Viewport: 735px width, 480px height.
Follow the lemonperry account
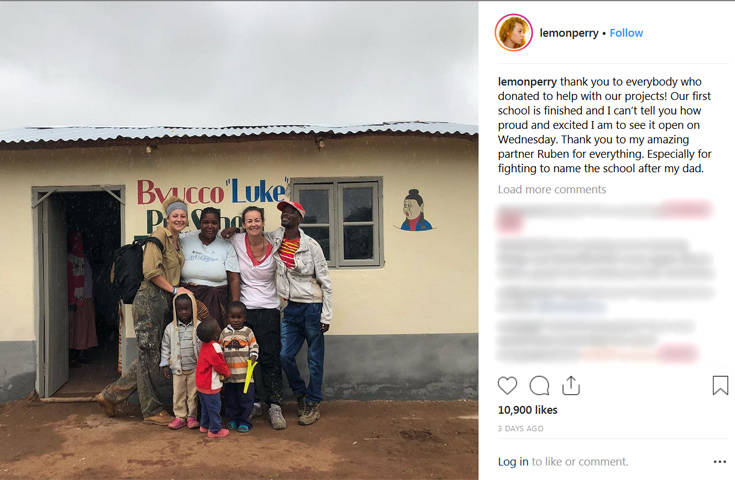626,33
